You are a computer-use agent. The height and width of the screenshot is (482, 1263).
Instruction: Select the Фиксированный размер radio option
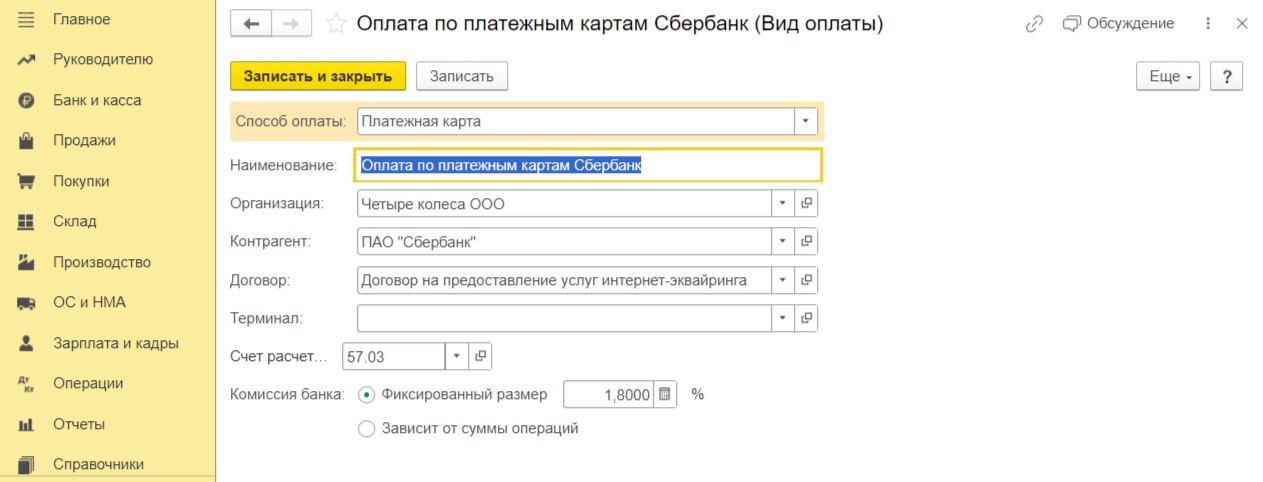(x=366, y=394)
